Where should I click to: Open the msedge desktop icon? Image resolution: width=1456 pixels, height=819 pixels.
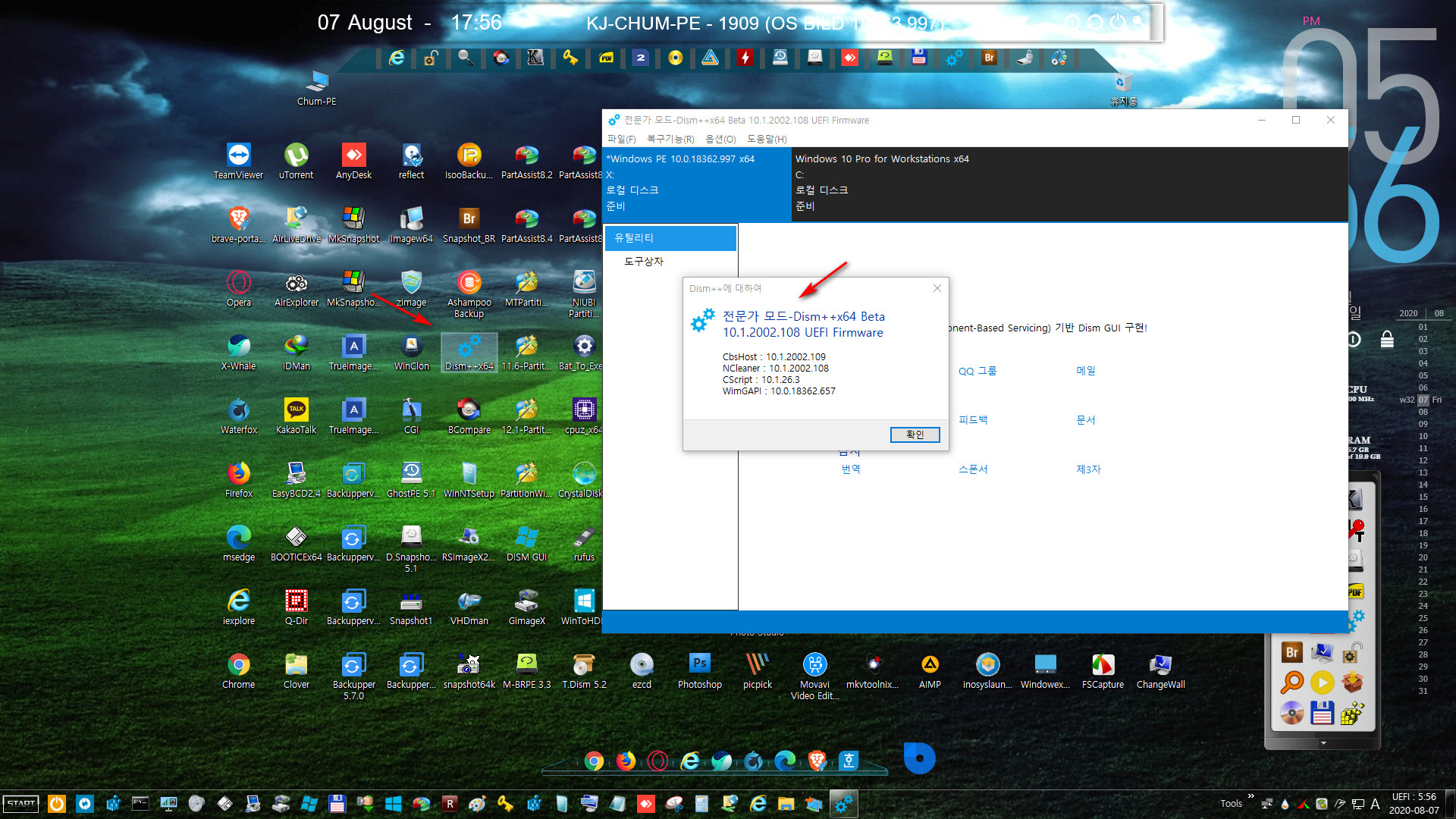click(x=238, y=544)
